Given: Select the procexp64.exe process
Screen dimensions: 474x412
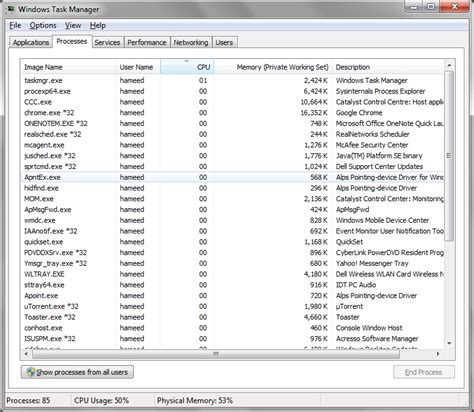Looking at the screenshot, I should pos(232,91).
